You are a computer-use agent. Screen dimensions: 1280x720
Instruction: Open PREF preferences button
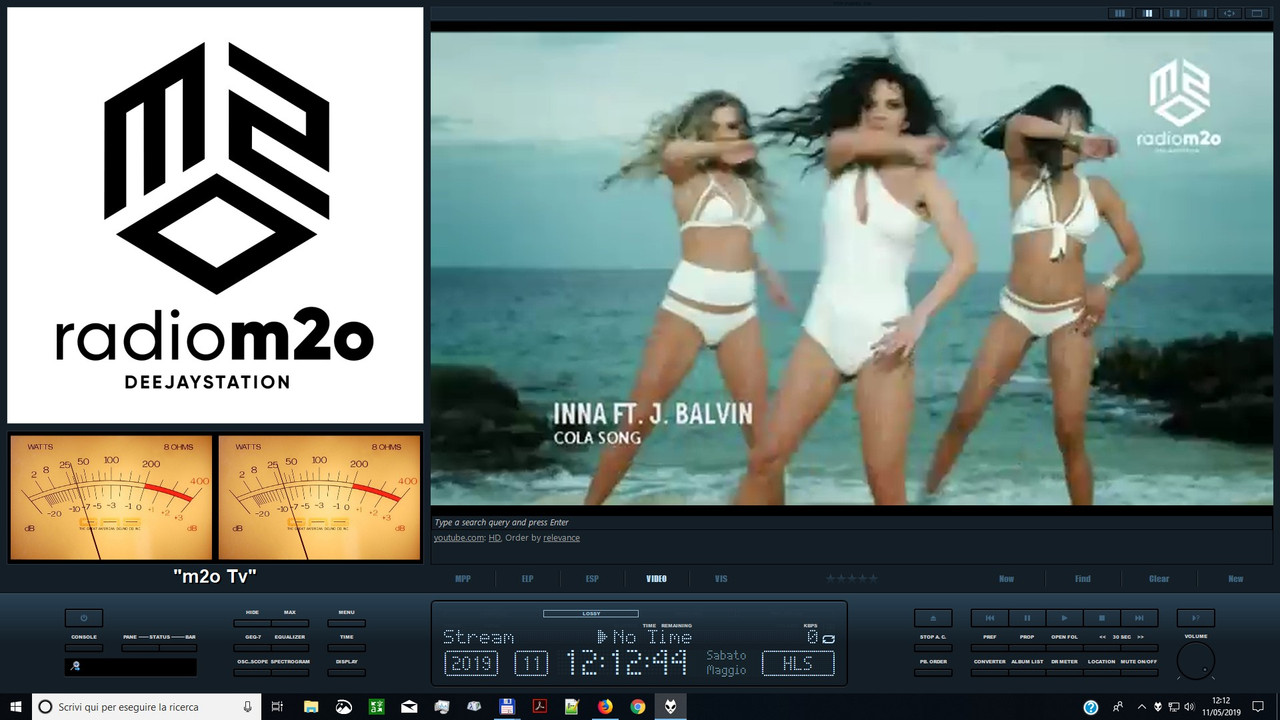(990, 648)
